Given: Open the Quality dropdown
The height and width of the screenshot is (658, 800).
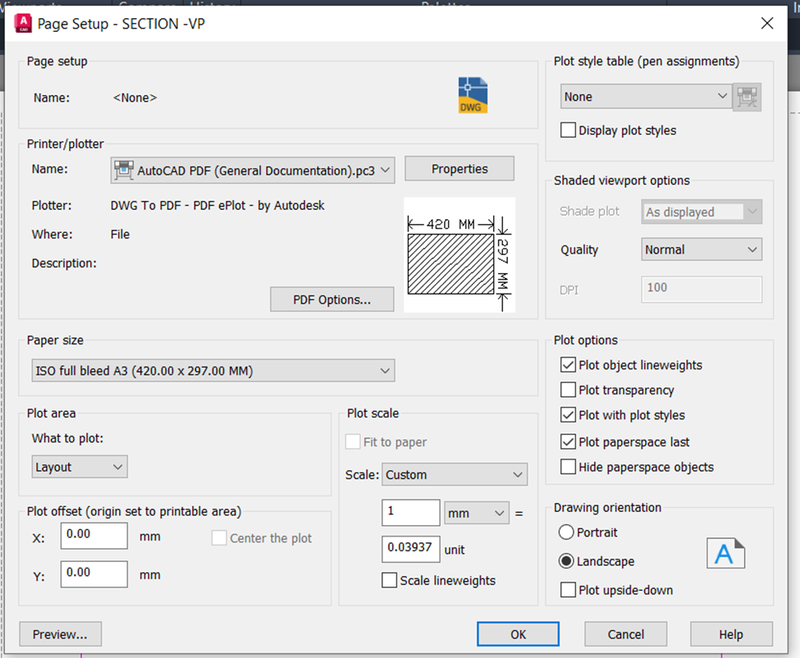Looking at the screenshot, I should click(702, 249).
